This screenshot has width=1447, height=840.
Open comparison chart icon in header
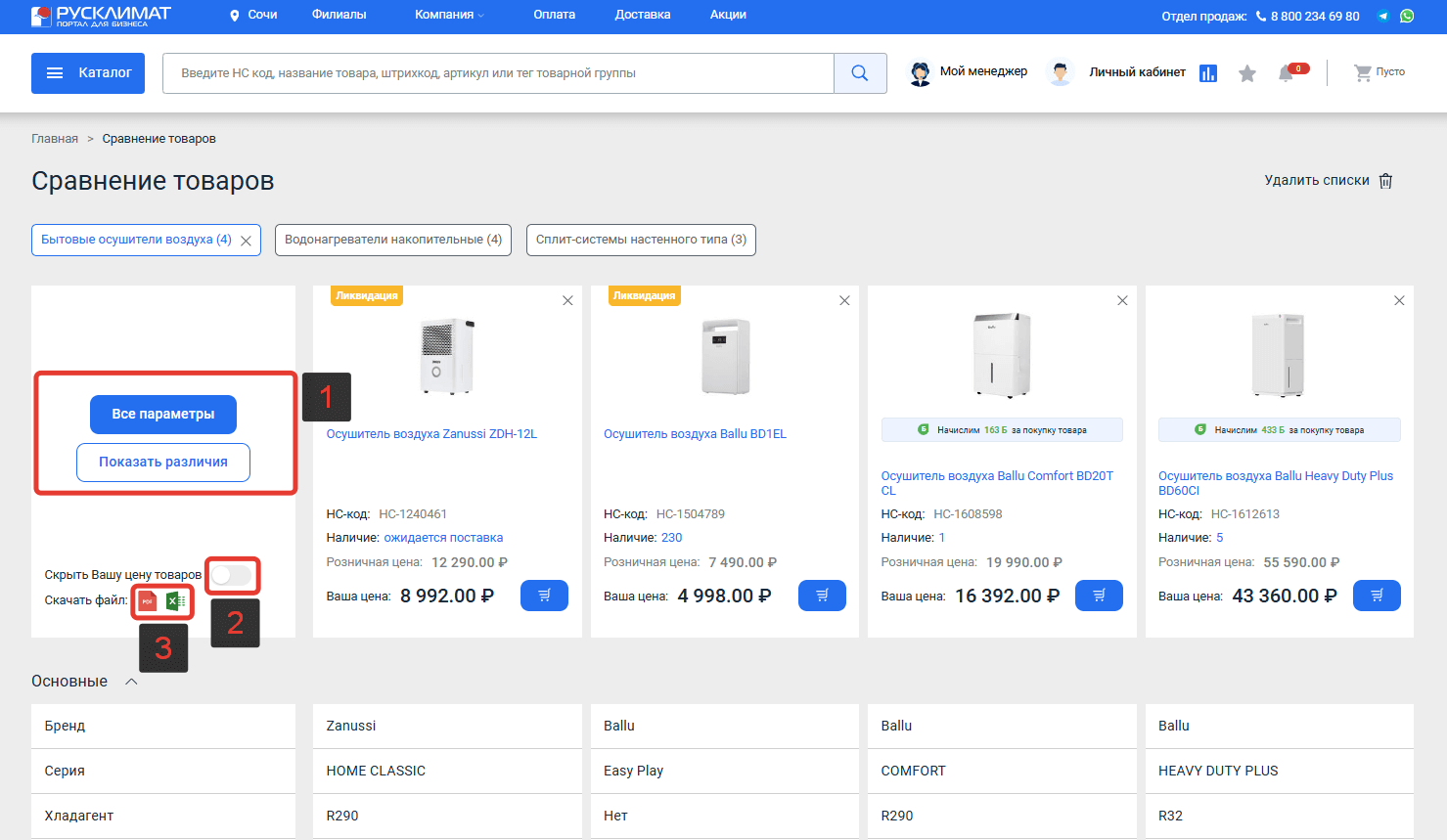(x=1208, y=73)
